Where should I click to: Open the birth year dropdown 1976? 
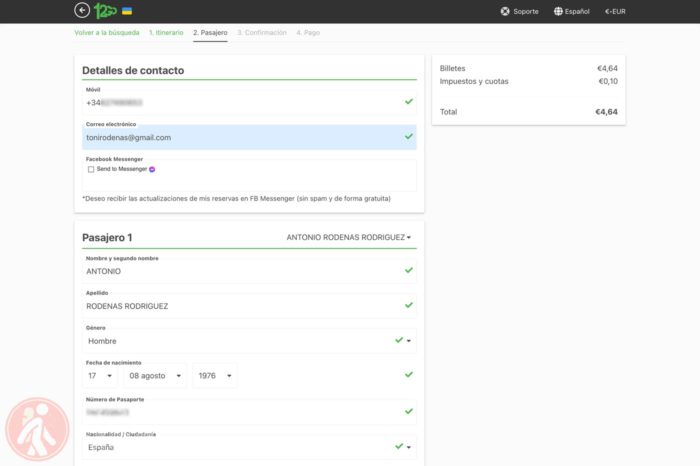[215, 376]
